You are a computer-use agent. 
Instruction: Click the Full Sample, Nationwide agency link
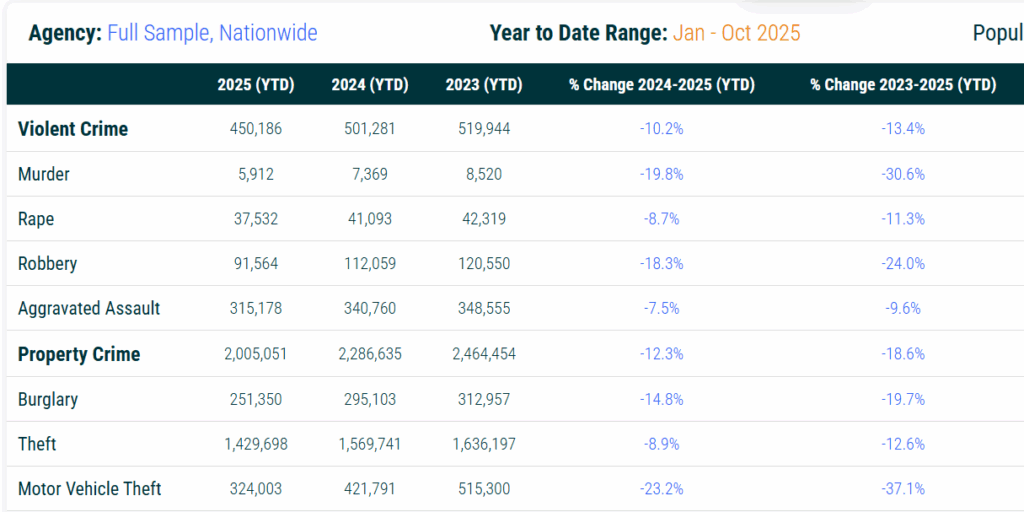[x=212, y=33]
